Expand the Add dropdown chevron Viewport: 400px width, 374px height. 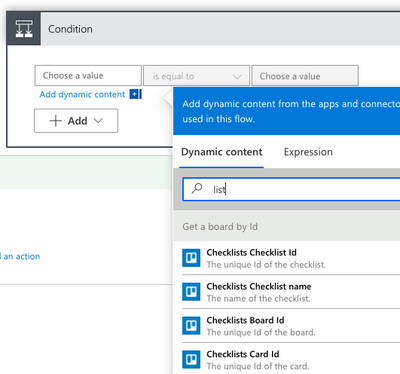tap(98, 121)
